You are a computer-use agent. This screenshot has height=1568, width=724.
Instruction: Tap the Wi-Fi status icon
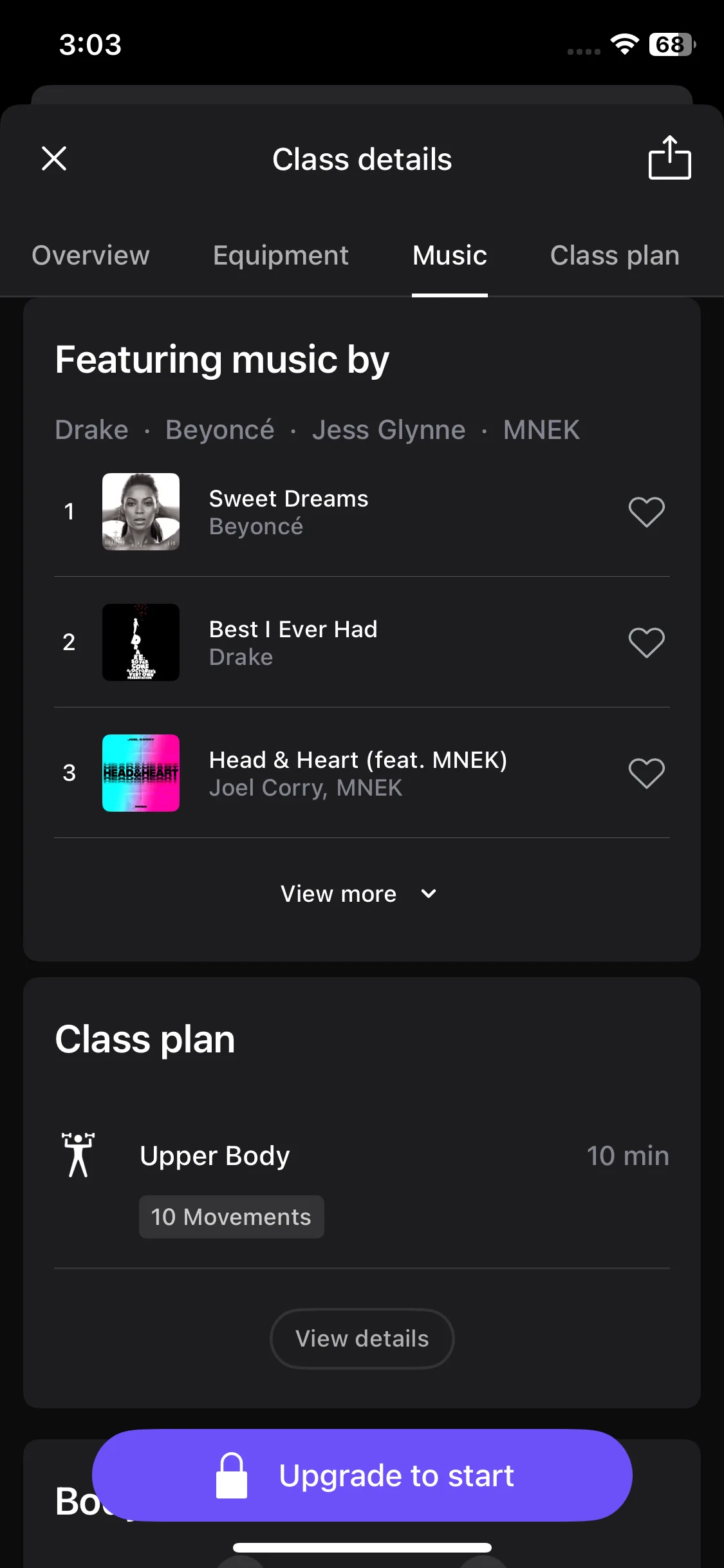pos(624,44)
